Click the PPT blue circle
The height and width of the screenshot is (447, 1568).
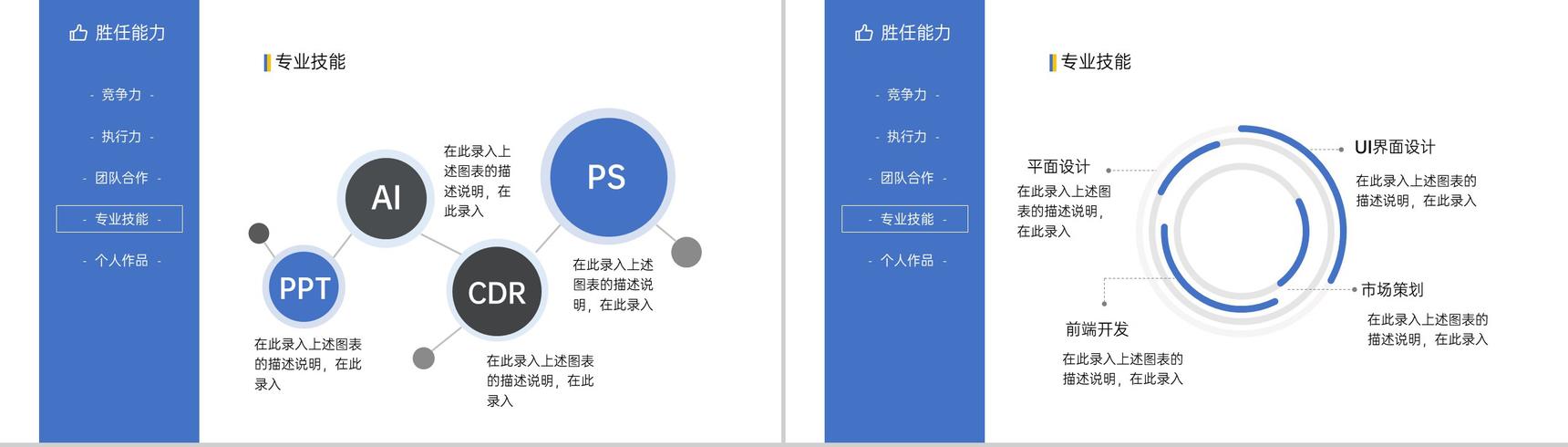[x=304, y=287]
